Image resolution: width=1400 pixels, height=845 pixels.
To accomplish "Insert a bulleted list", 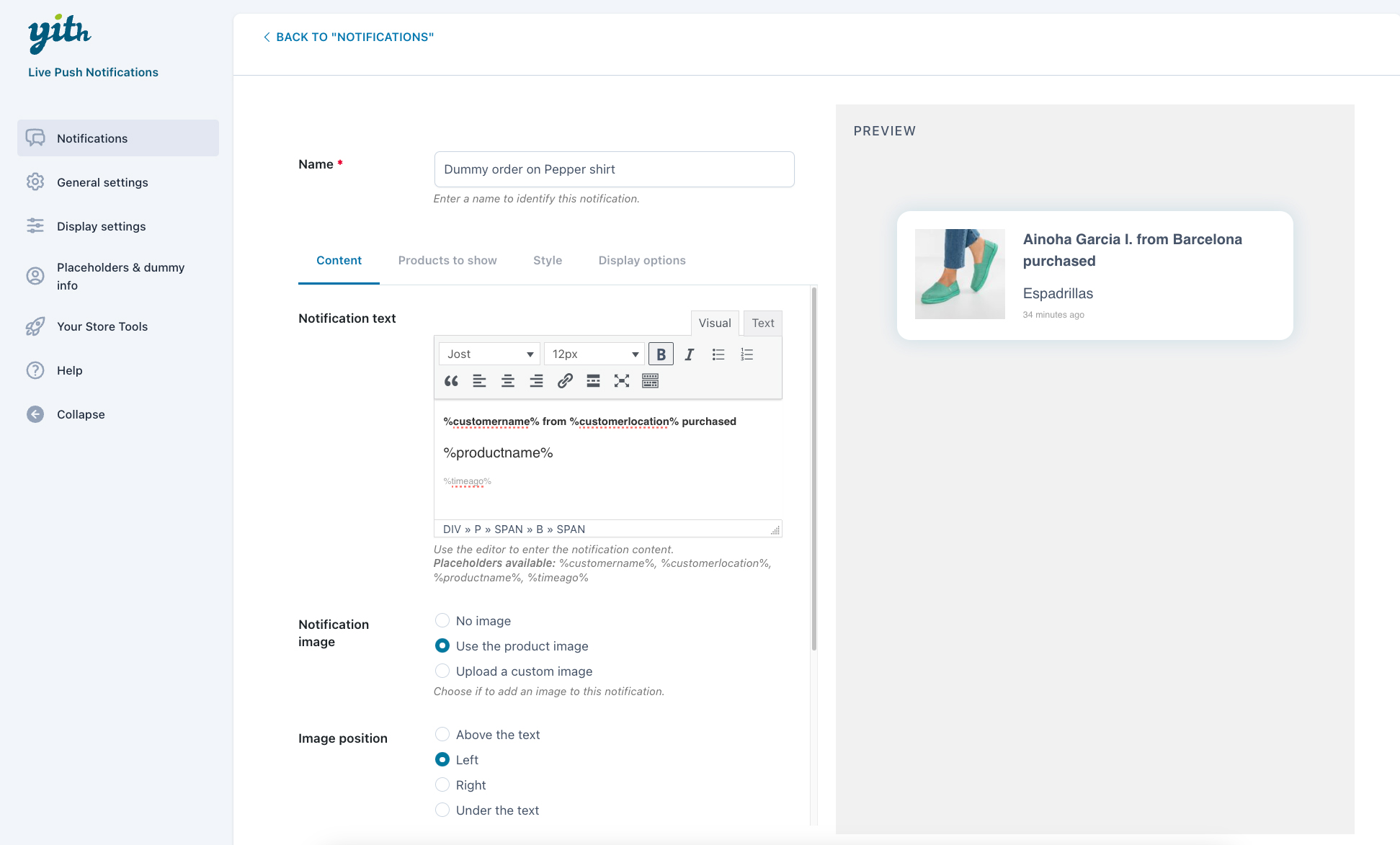I will 718,354.
